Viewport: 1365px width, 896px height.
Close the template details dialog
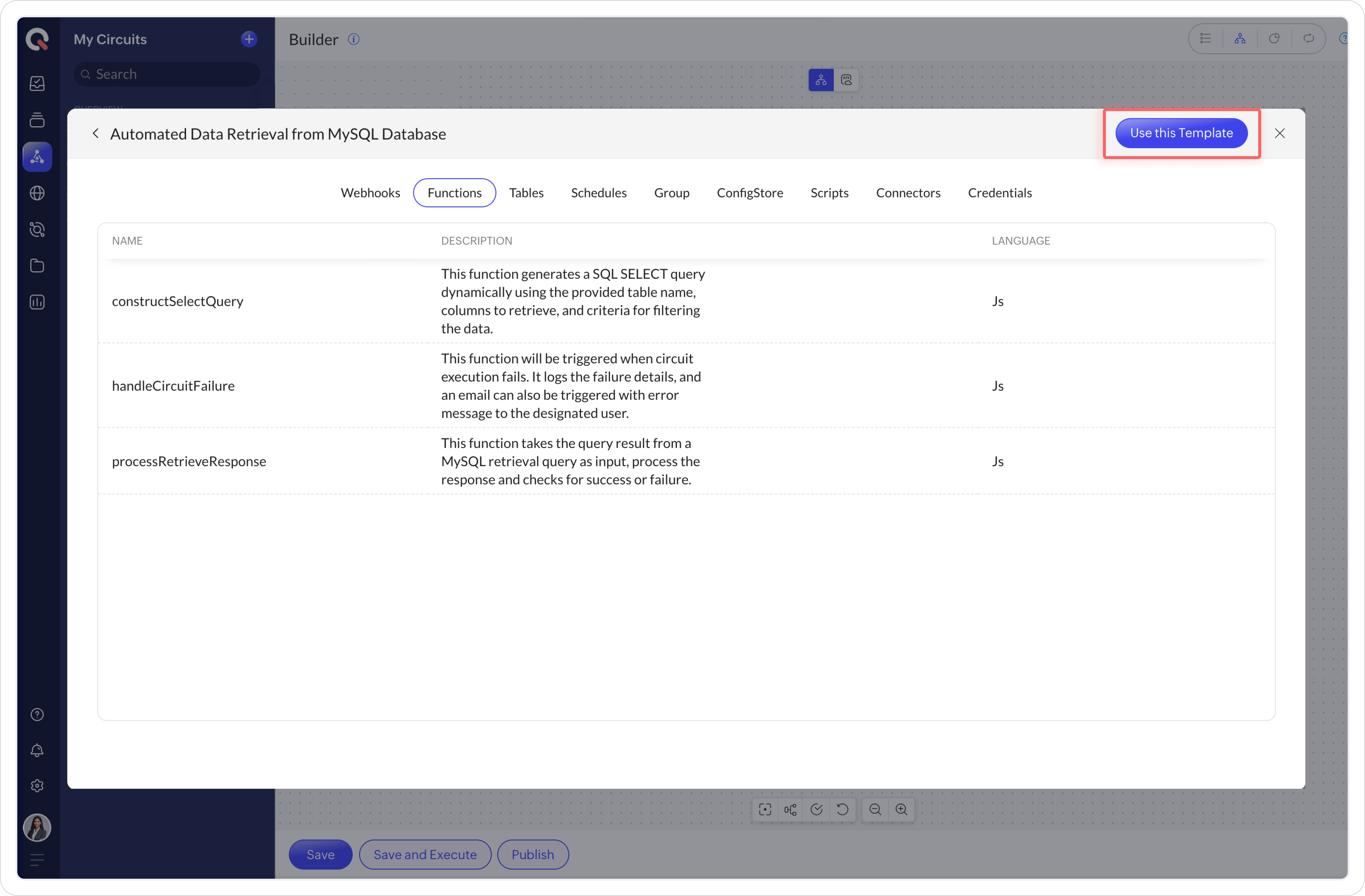tap(1280, 133)
